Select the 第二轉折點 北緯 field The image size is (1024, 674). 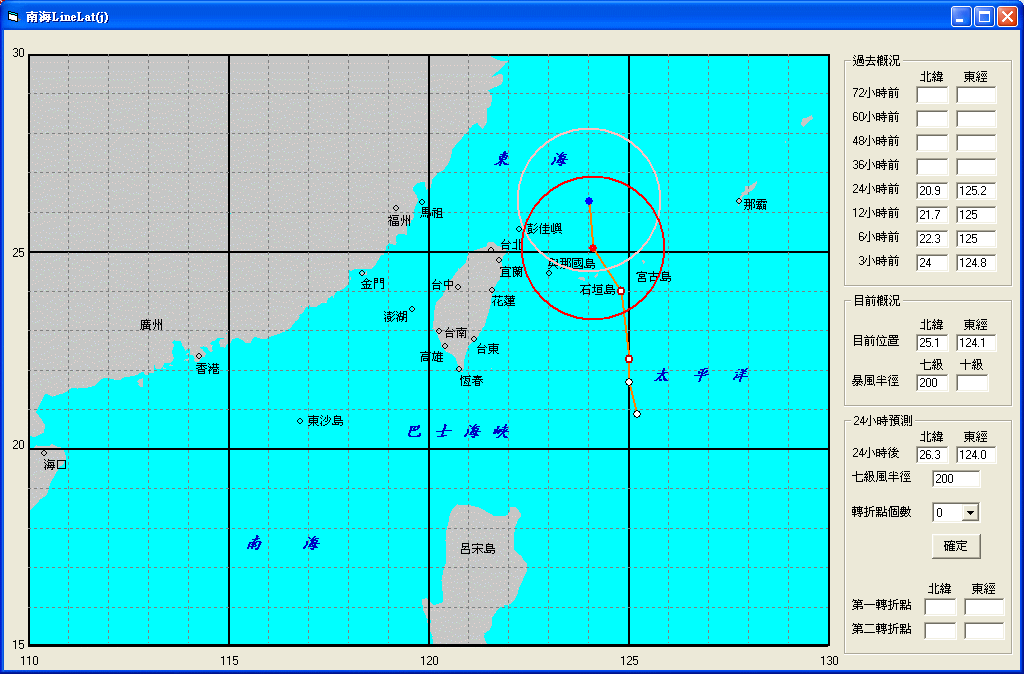click(940, 631)
